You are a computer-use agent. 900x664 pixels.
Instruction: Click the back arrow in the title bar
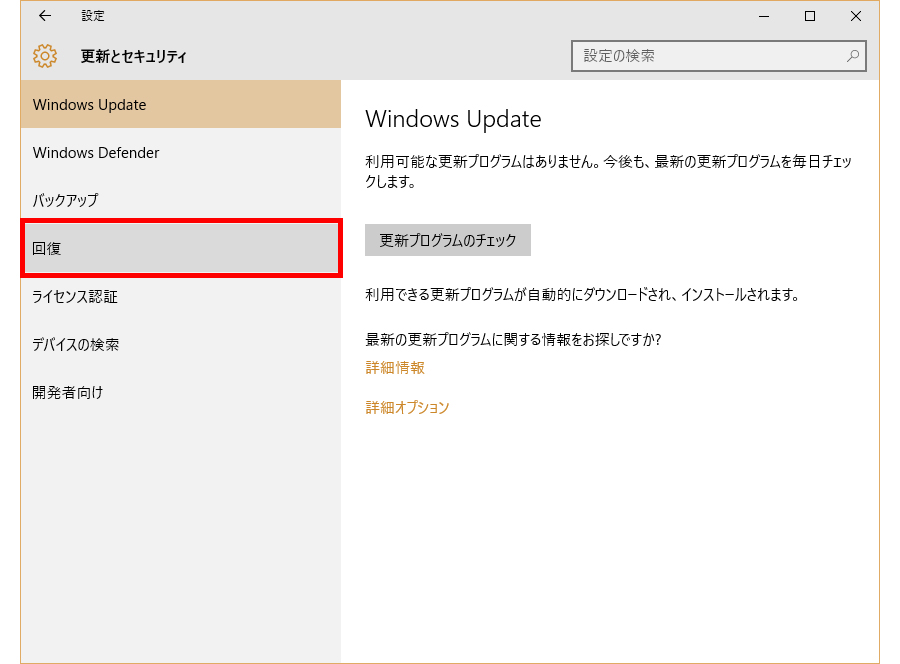coord(45,16)
